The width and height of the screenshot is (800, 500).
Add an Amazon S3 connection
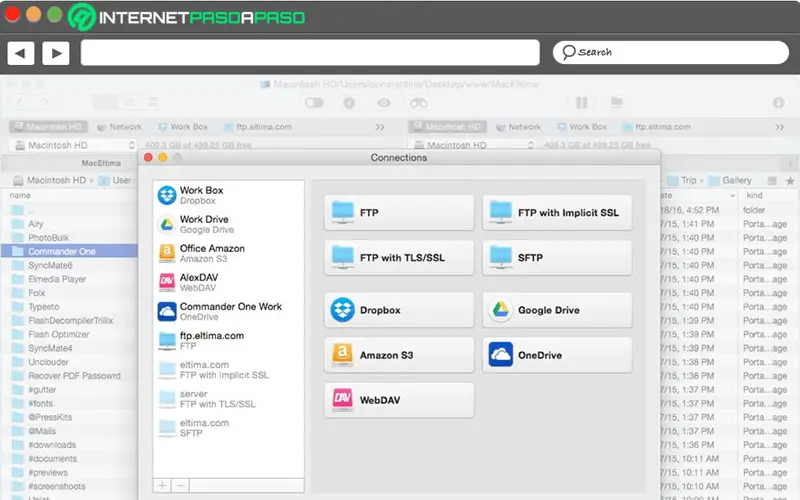pyautogui.click(x=399, y=355)
